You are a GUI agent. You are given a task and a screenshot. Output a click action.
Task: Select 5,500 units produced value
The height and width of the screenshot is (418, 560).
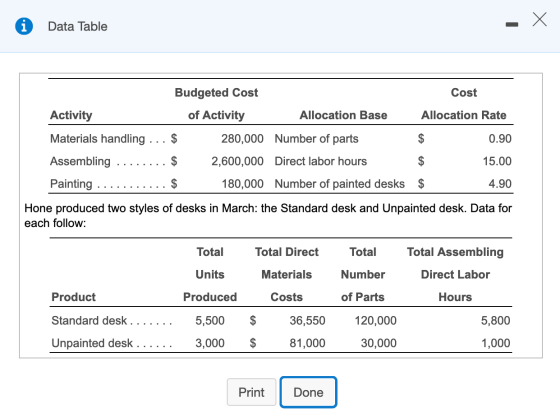point(210,320)
